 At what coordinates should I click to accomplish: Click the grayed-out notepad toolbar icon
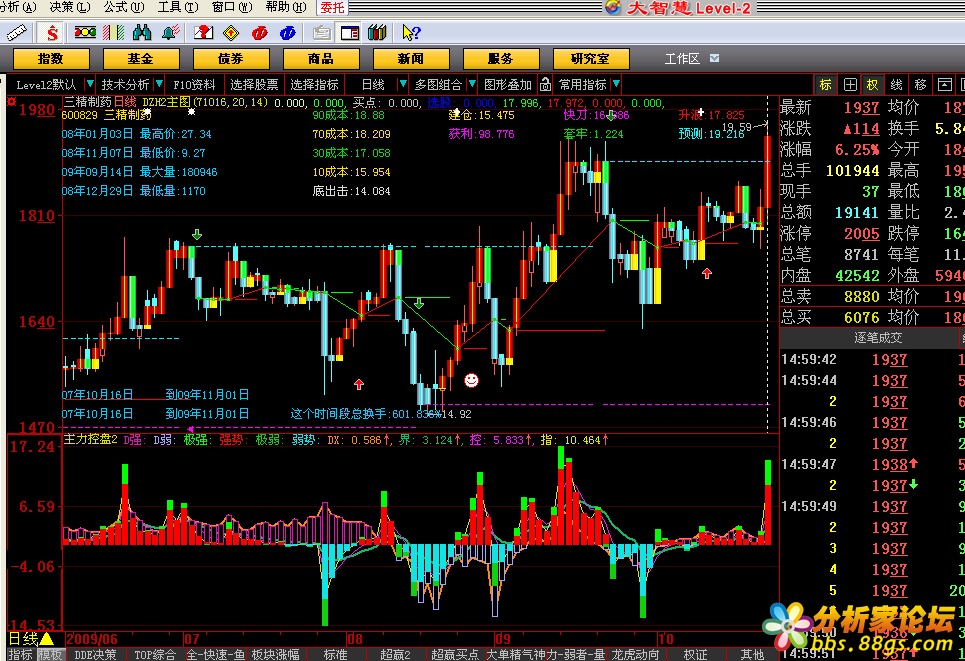(321, 33)
